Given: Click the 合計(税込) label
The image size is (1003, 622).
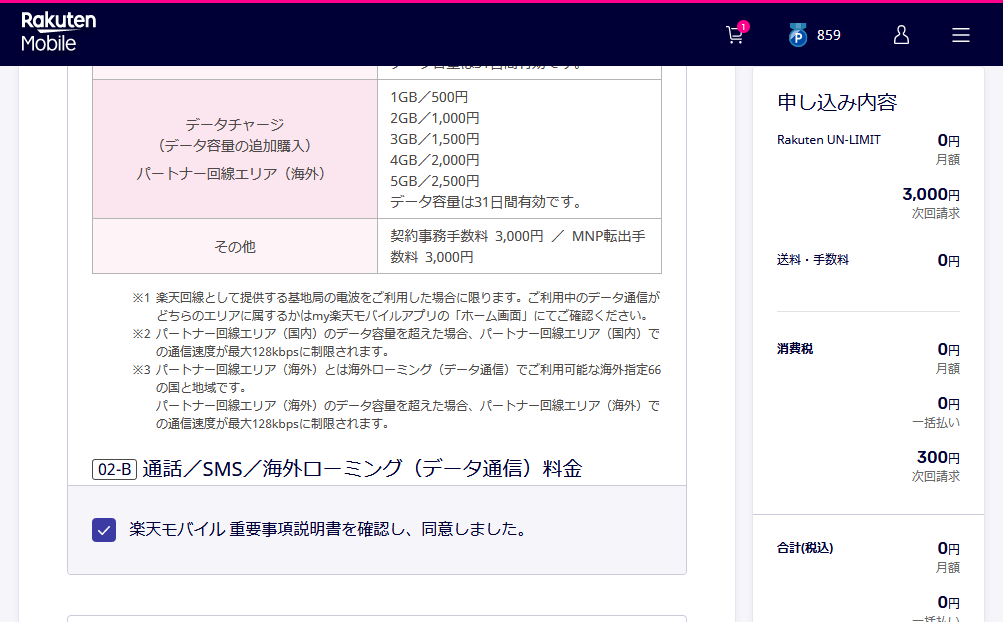Looking at the screenshot, I should 805,548.
